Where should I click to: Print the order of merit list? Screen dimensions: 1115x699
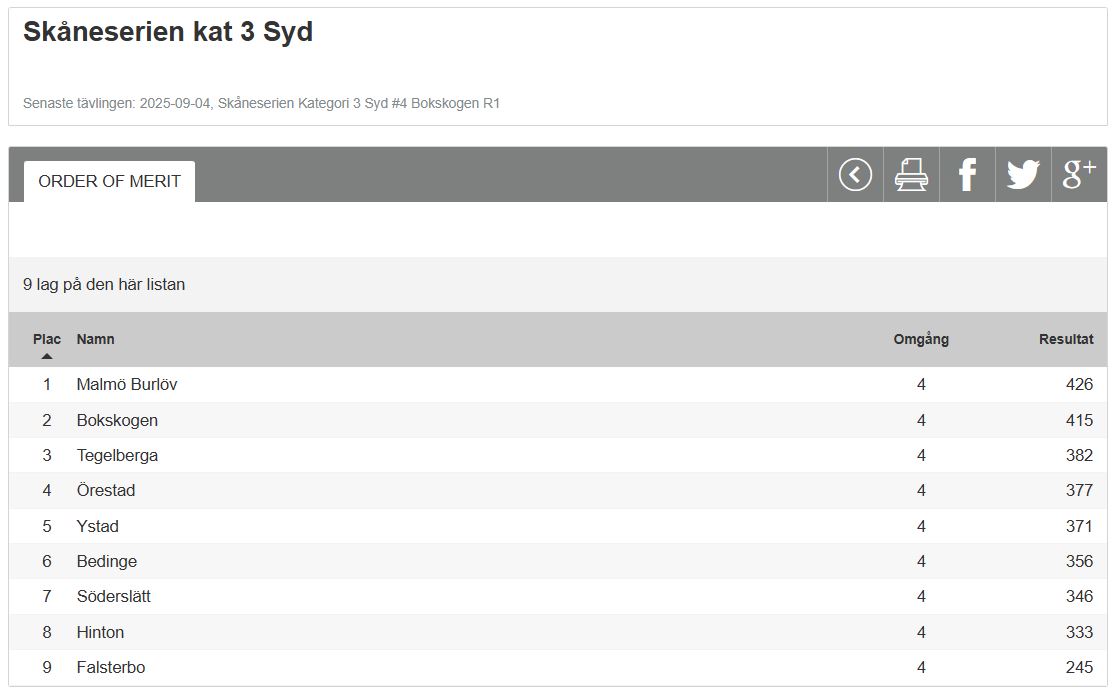(911, 175)
